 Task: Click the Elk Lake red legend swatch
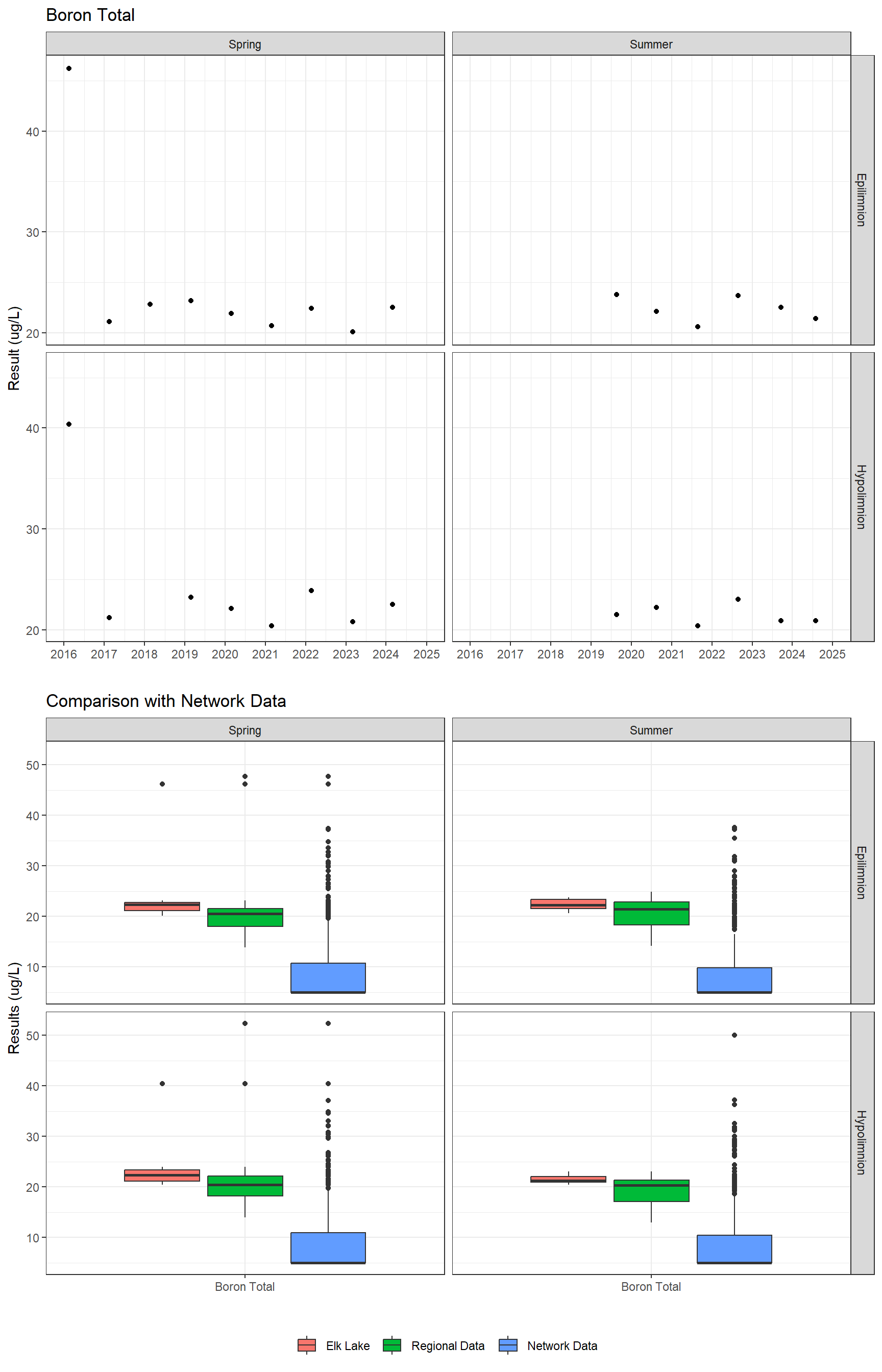[x=306, y=1345]
